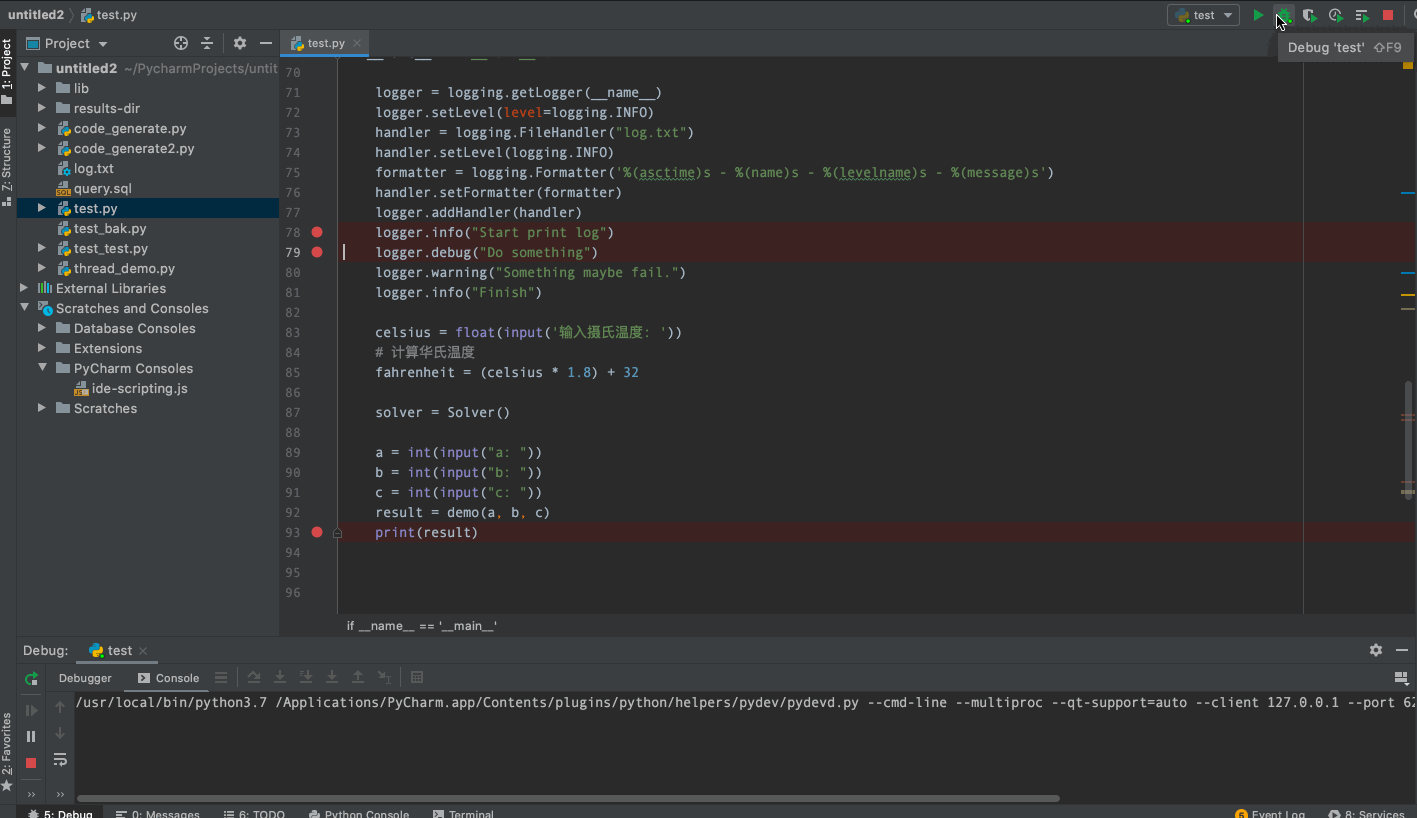Click the untitled2 breadcrumb in navigation bar
The image size is (1417, 818).
36,15
